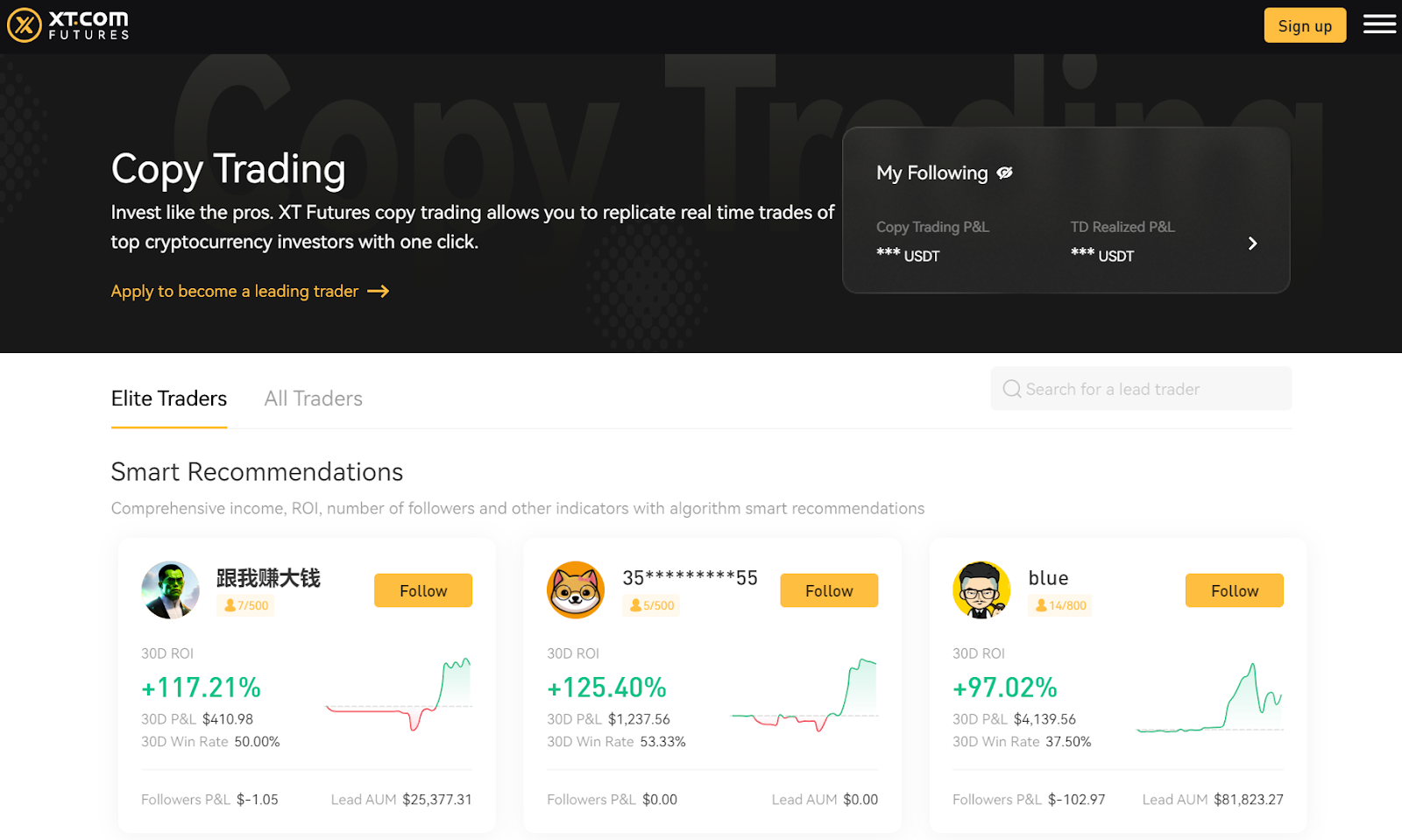Expand My Following details chevron

click(x=1252, y=244)
